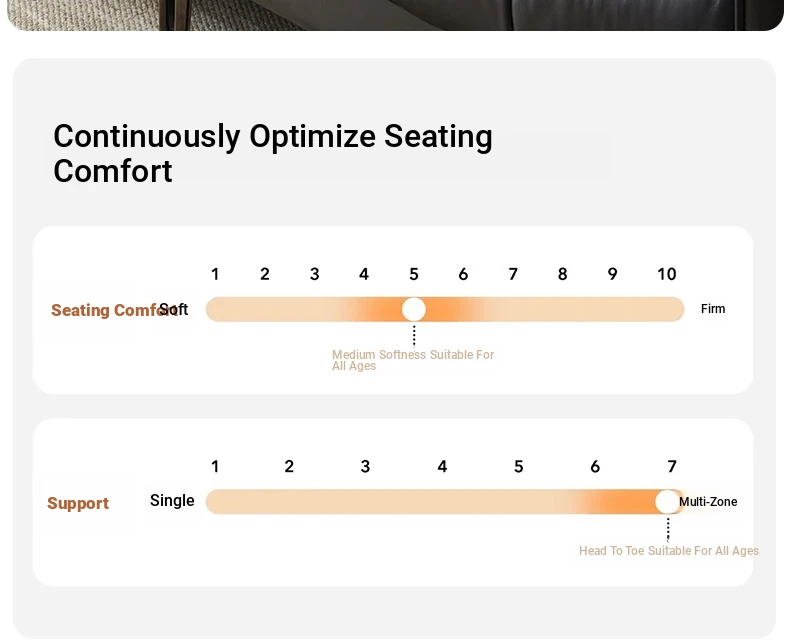Click the "Firm" end label
This screenshot has height=643, width=790.
713,309
